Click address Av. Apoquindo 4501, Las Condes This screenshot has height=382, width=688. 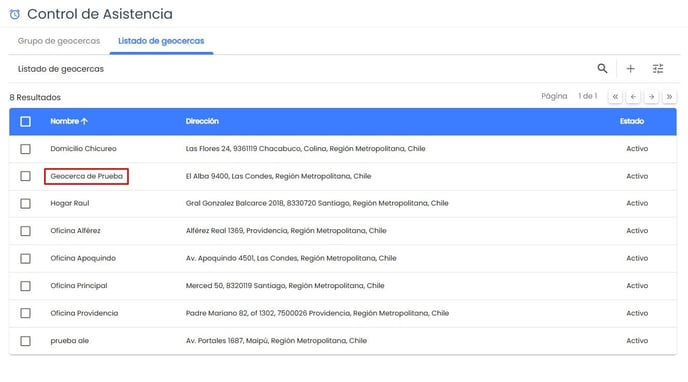[x=291, y=258]
